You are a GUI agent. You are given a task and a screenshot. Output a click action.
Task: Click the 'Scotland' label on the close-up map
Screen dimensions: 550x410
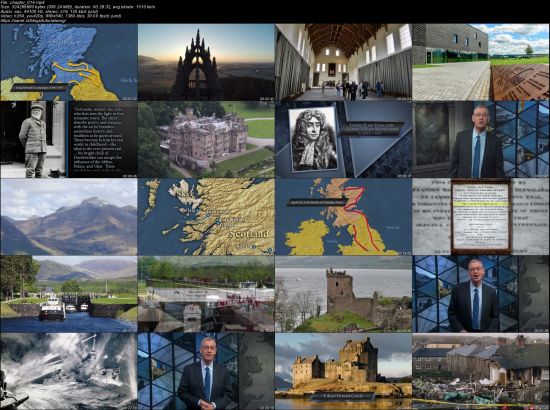[x=249, y=234]
